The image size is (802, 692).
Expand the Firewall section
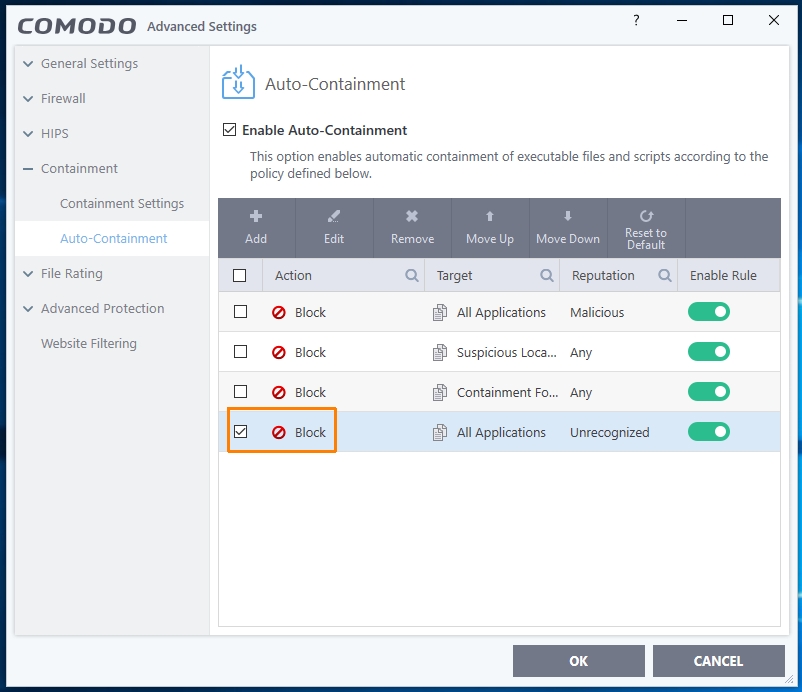pos(29,99)
